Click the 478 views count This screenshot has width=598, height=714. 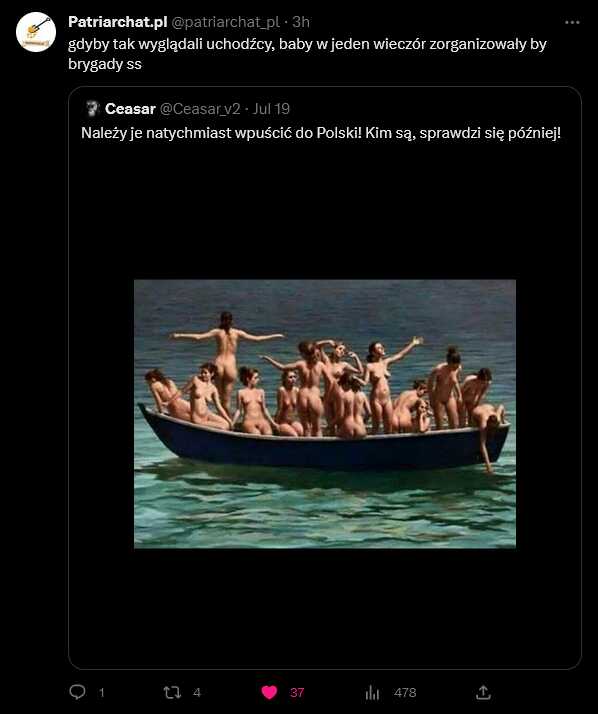[x=405, y=693]
